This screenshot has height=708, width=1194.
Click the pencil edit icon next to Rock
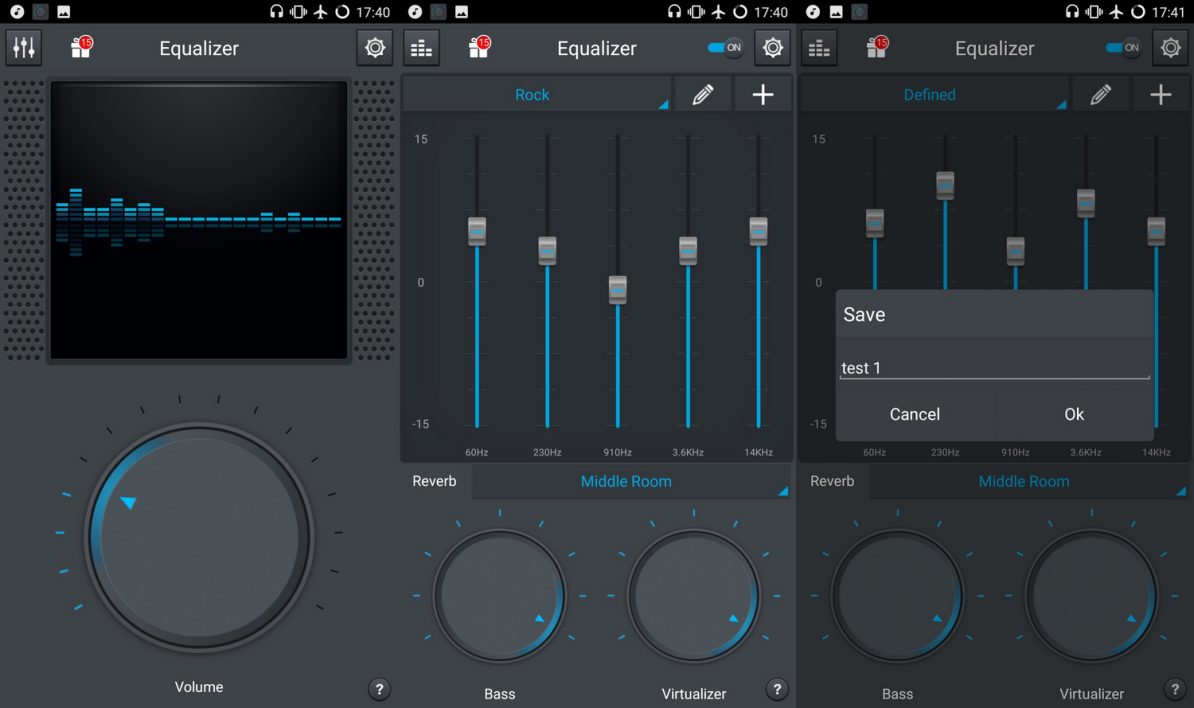(x=703, y=95)
